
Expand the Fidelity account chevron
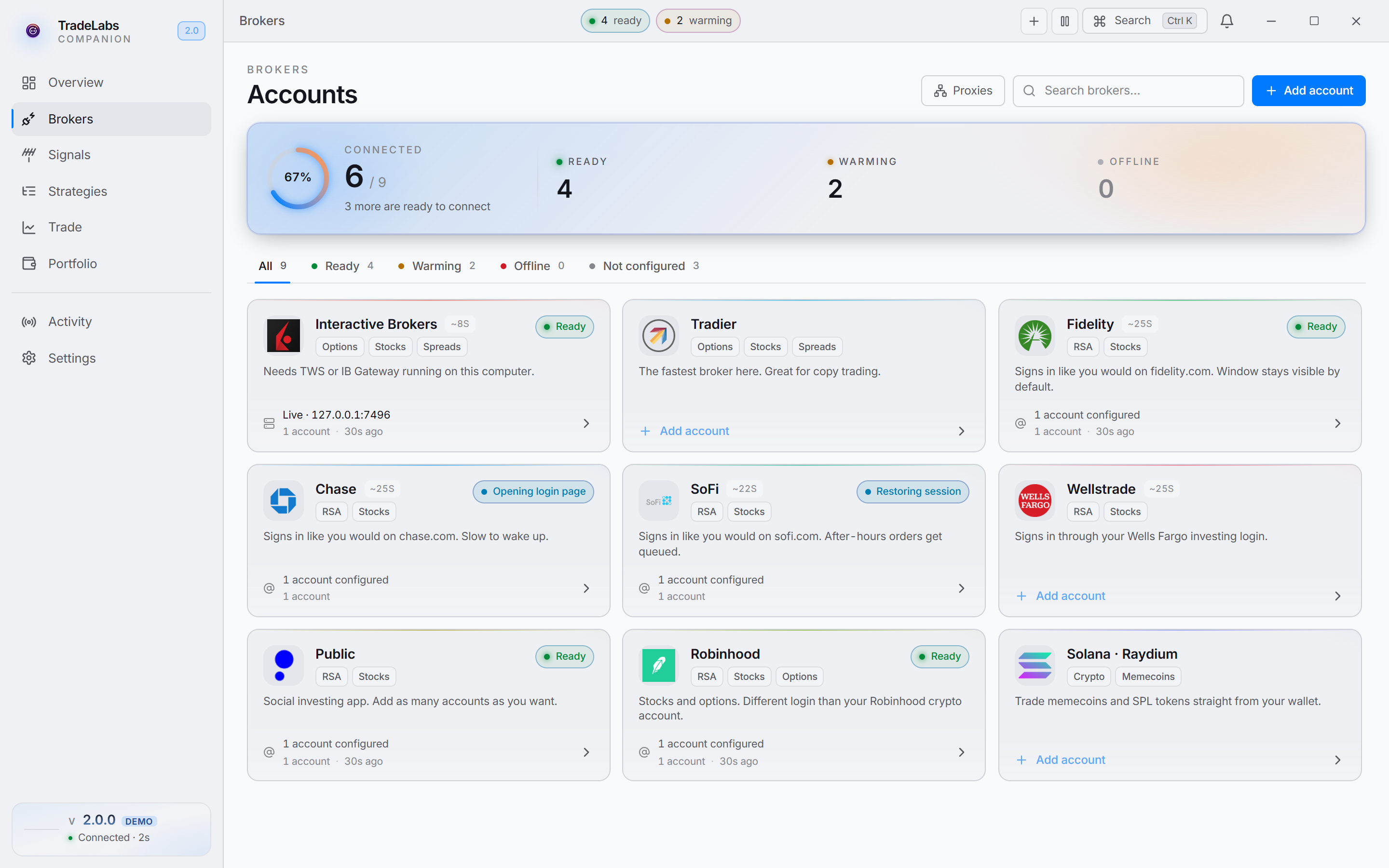[1337, 423]
